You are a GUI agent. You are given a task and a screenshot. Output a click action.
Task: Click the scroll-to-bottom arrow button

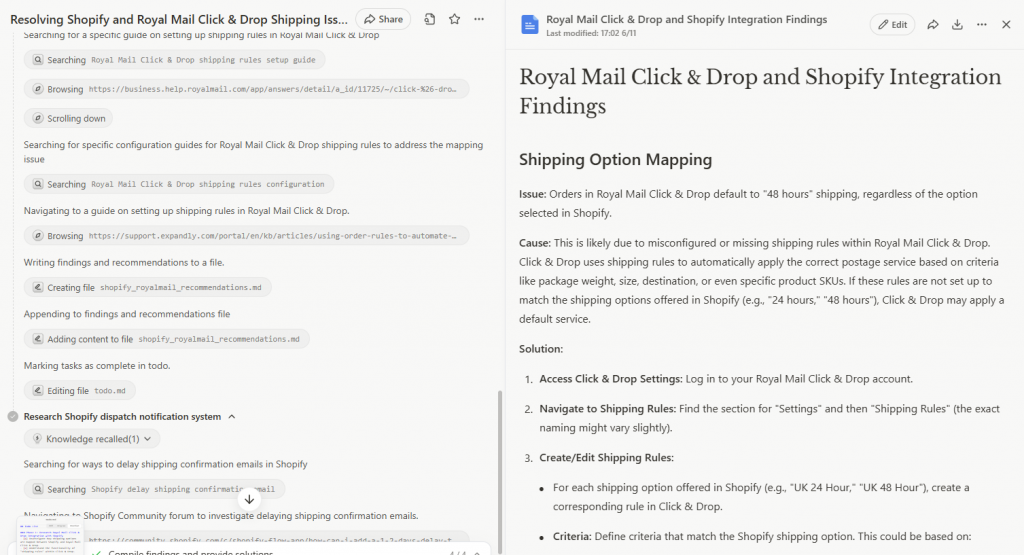point(250,499)
